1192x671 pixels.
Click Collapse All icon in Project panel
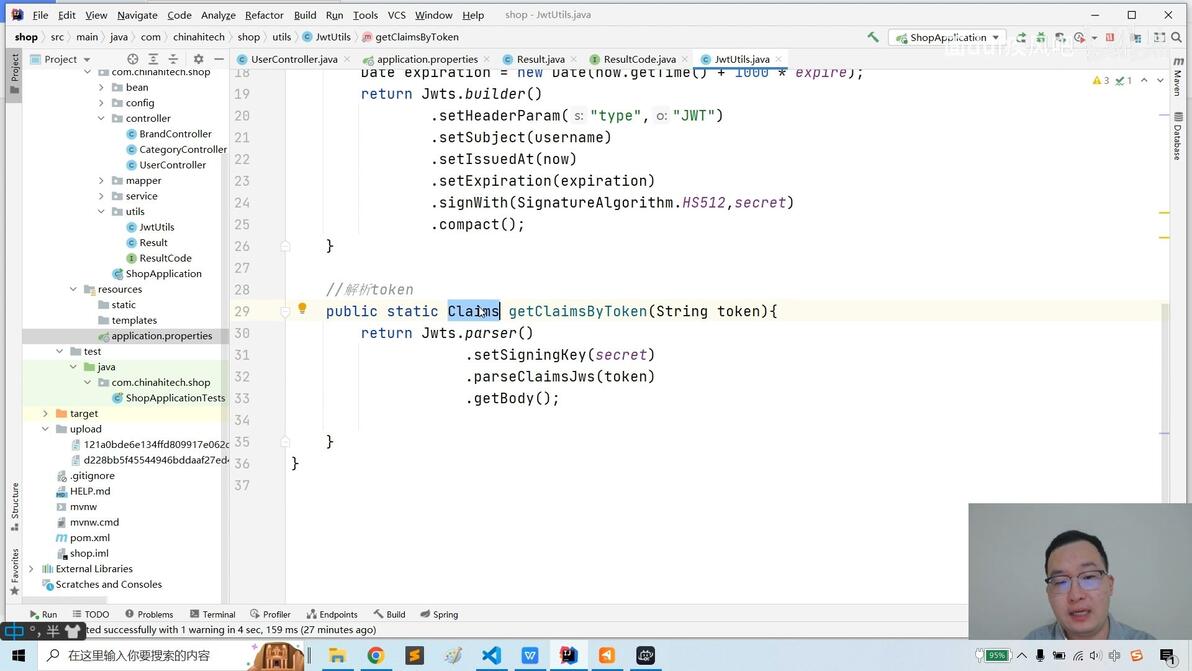click(173, 59)
